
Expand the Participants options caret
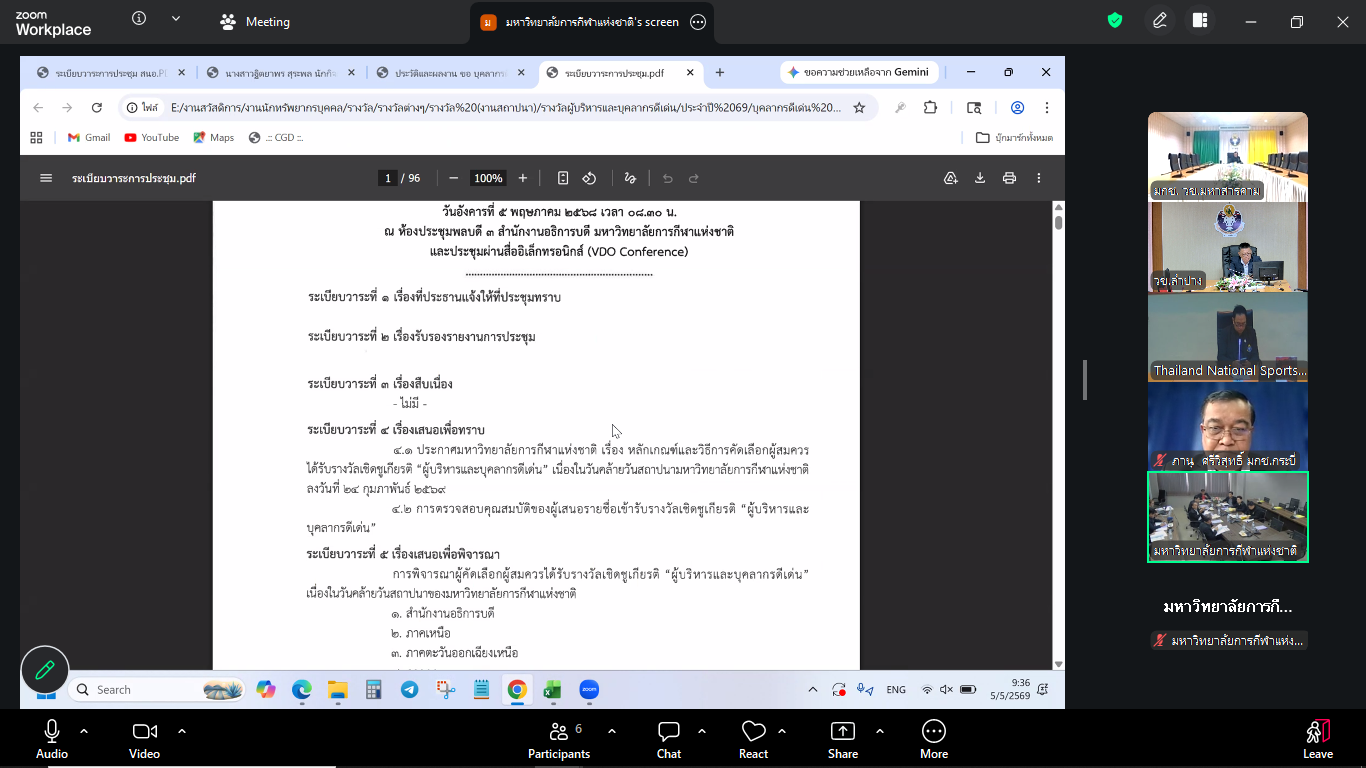[x=612, y=731]
